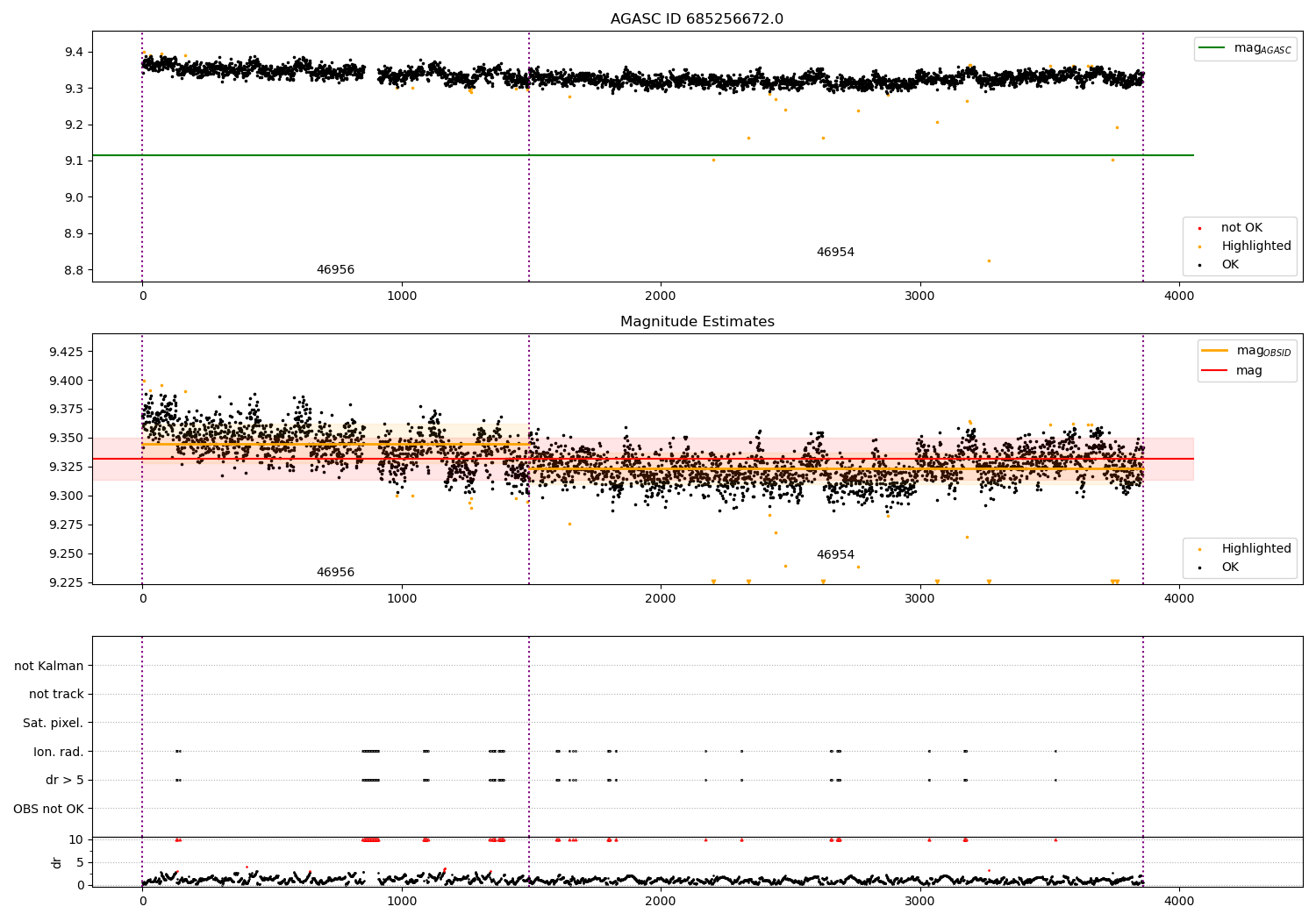1316x921 pixels.
Task: Click the "Sat. pixel." row label
Action: click(54, 724)
